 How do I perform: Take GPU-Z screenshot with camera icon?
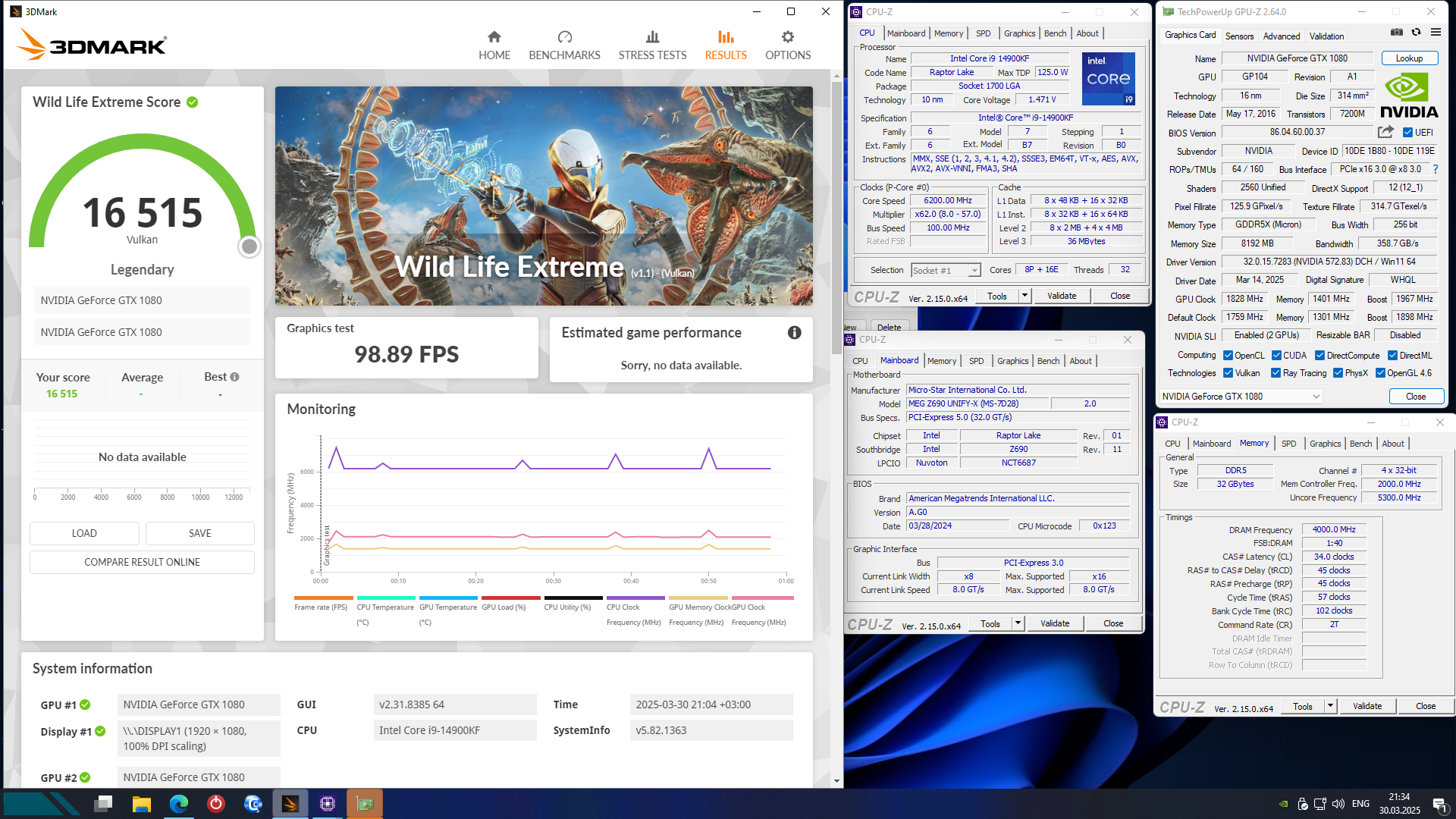[x=1397, y=33]
